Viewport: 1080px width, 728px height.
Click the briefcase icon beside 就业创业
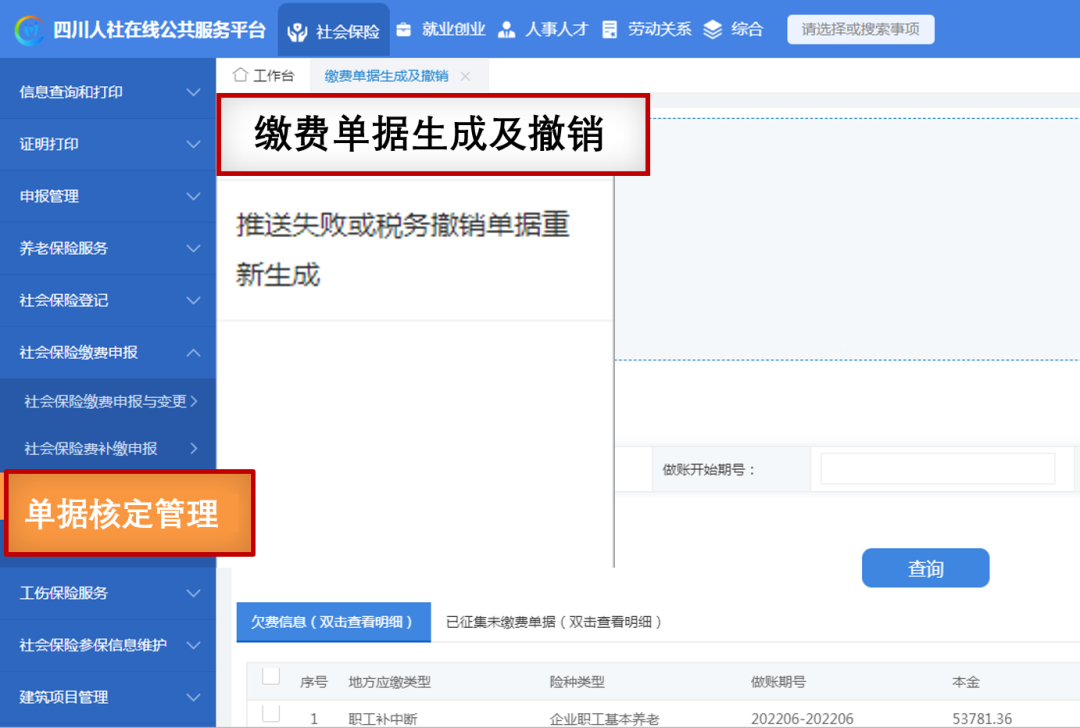click(406, 29)
